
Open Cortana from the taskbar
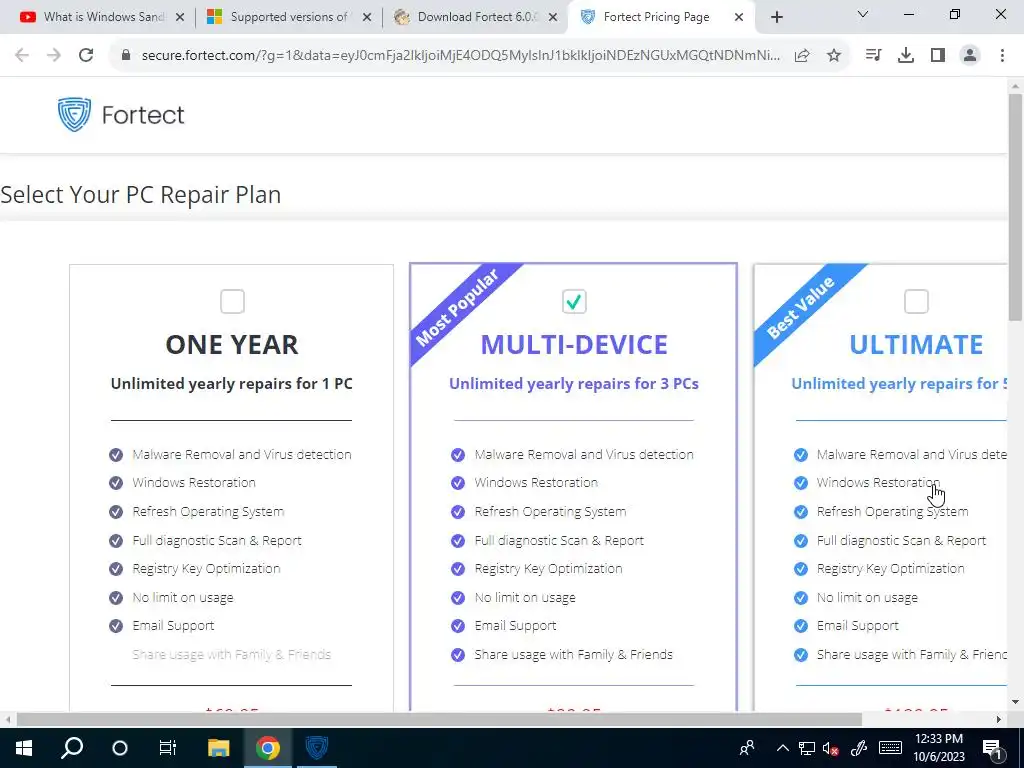coord(120,748)
